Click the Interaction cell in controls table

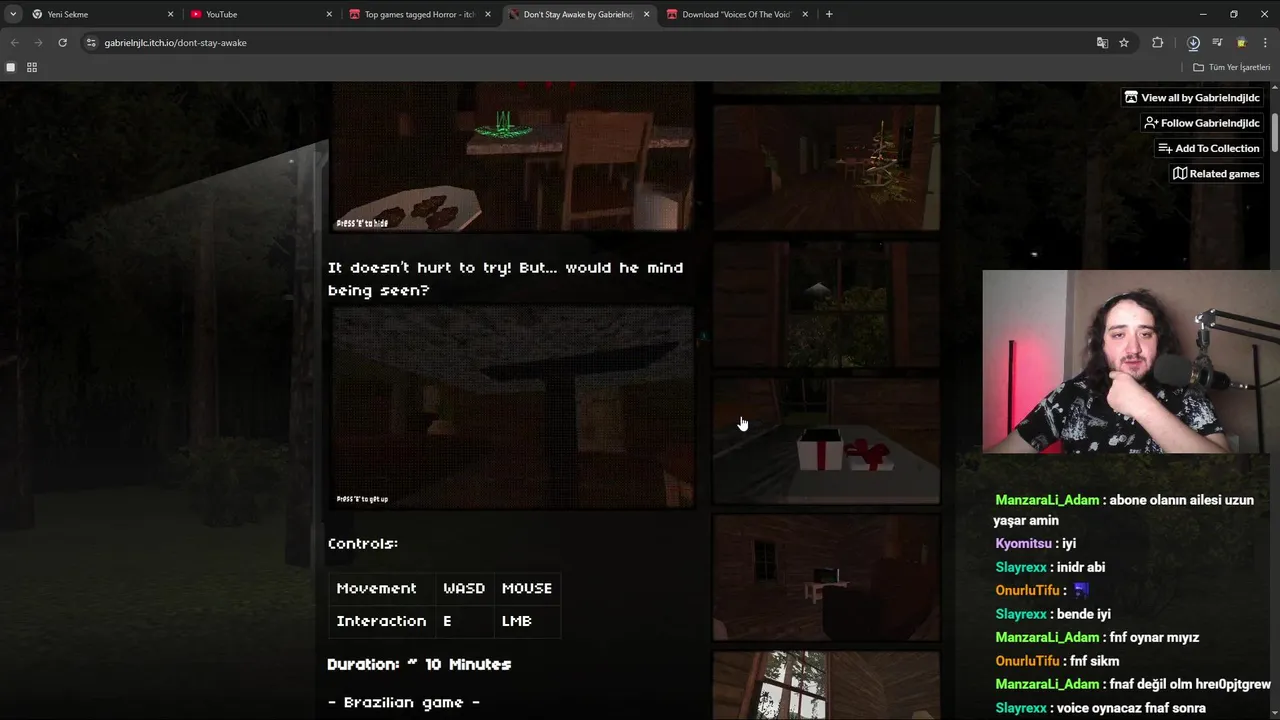click(x=381, y=621)
